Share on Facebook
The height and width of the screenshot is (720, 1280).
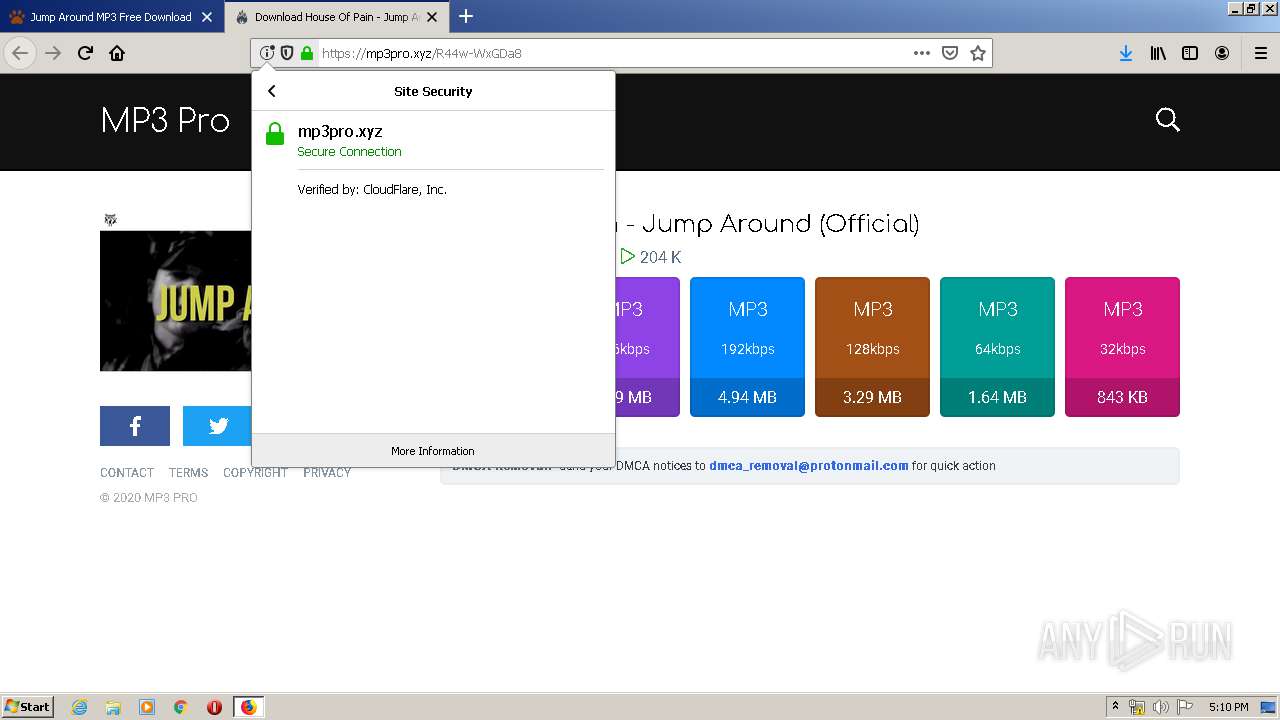coord(135,426)
